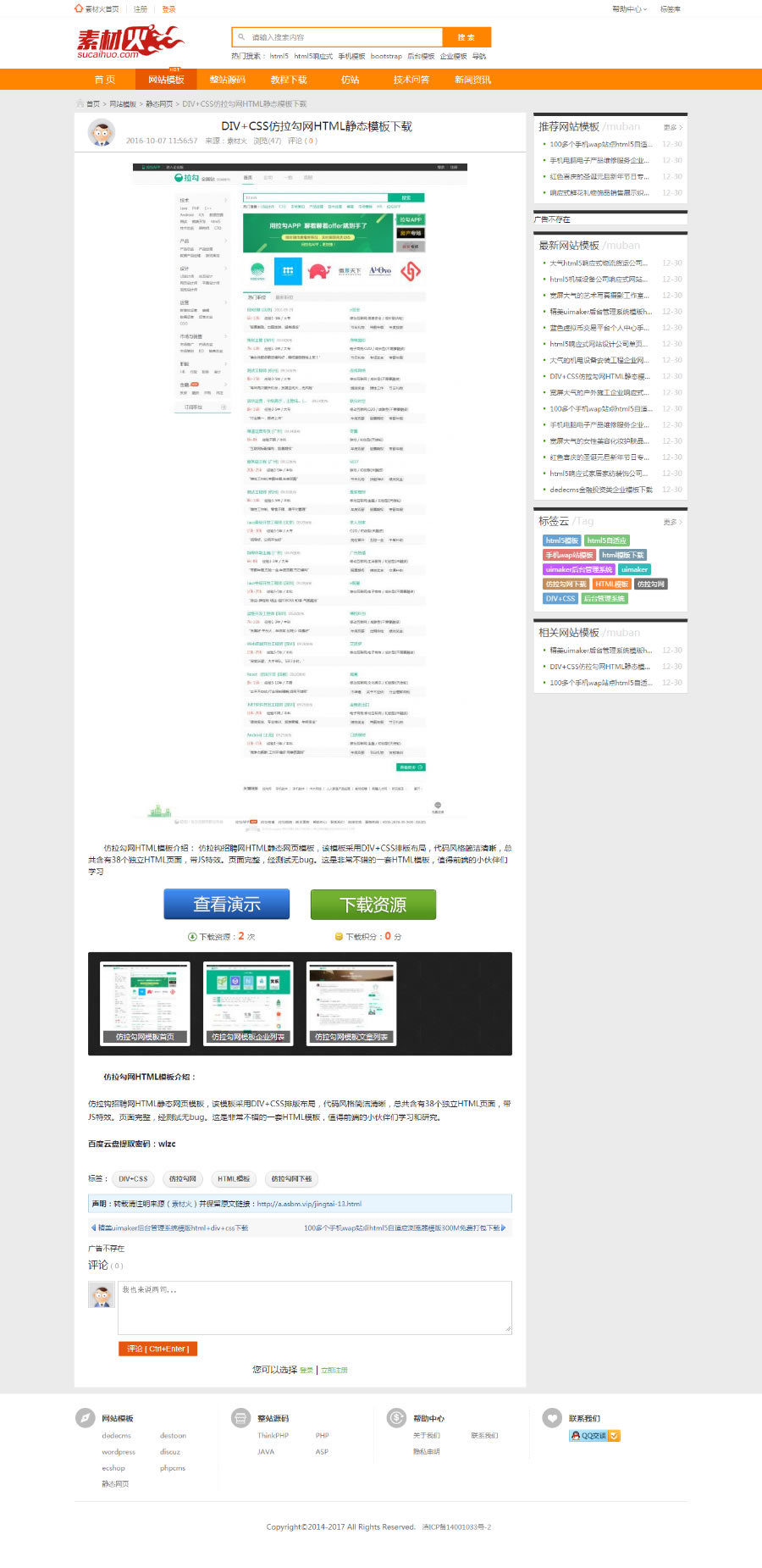Click 注册 link in top bar
Viewport: 762px width, 1568px height.
141,9
